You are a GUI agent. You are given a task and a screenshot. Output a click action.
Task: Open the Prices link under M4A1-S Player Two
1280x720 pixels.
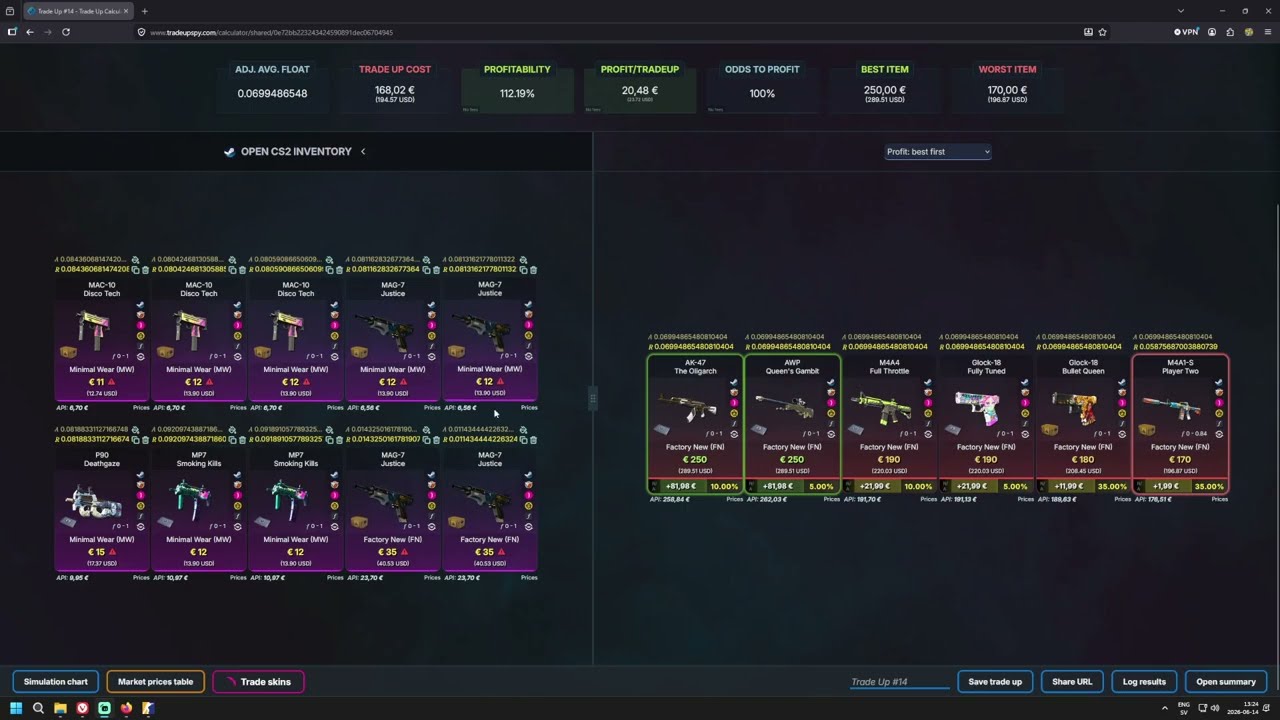coord(1219,499)
